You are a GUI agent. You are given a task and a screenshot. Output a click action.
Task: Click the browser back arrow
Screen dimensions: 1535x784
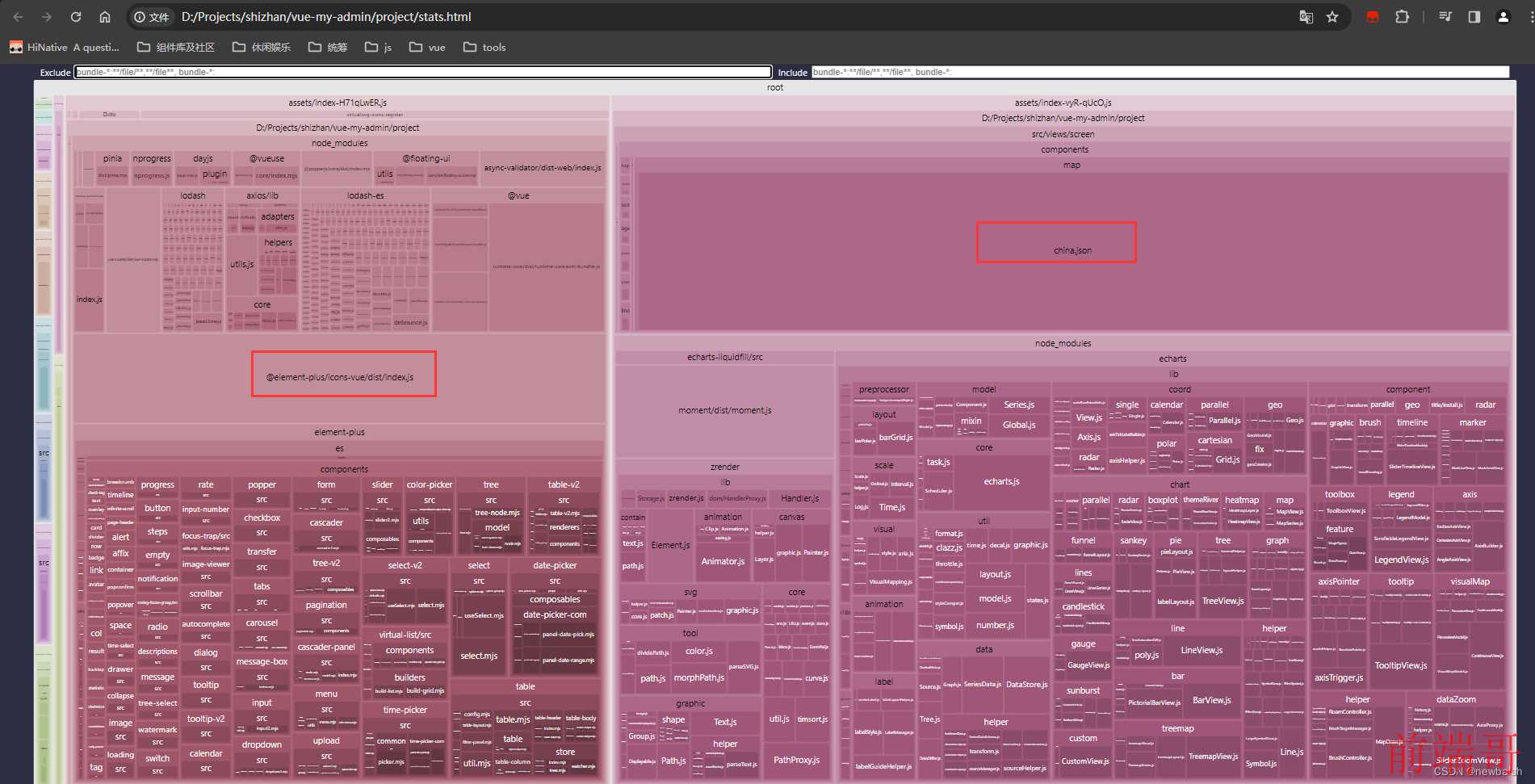(x=18, y=17)
